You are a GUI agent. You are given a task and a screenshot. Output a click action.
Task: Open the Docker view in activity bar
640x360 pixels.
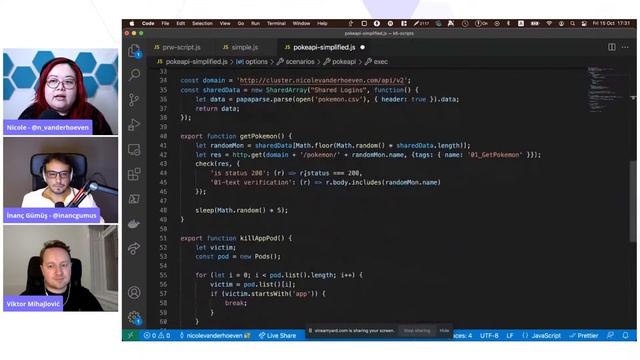point(134,224)
